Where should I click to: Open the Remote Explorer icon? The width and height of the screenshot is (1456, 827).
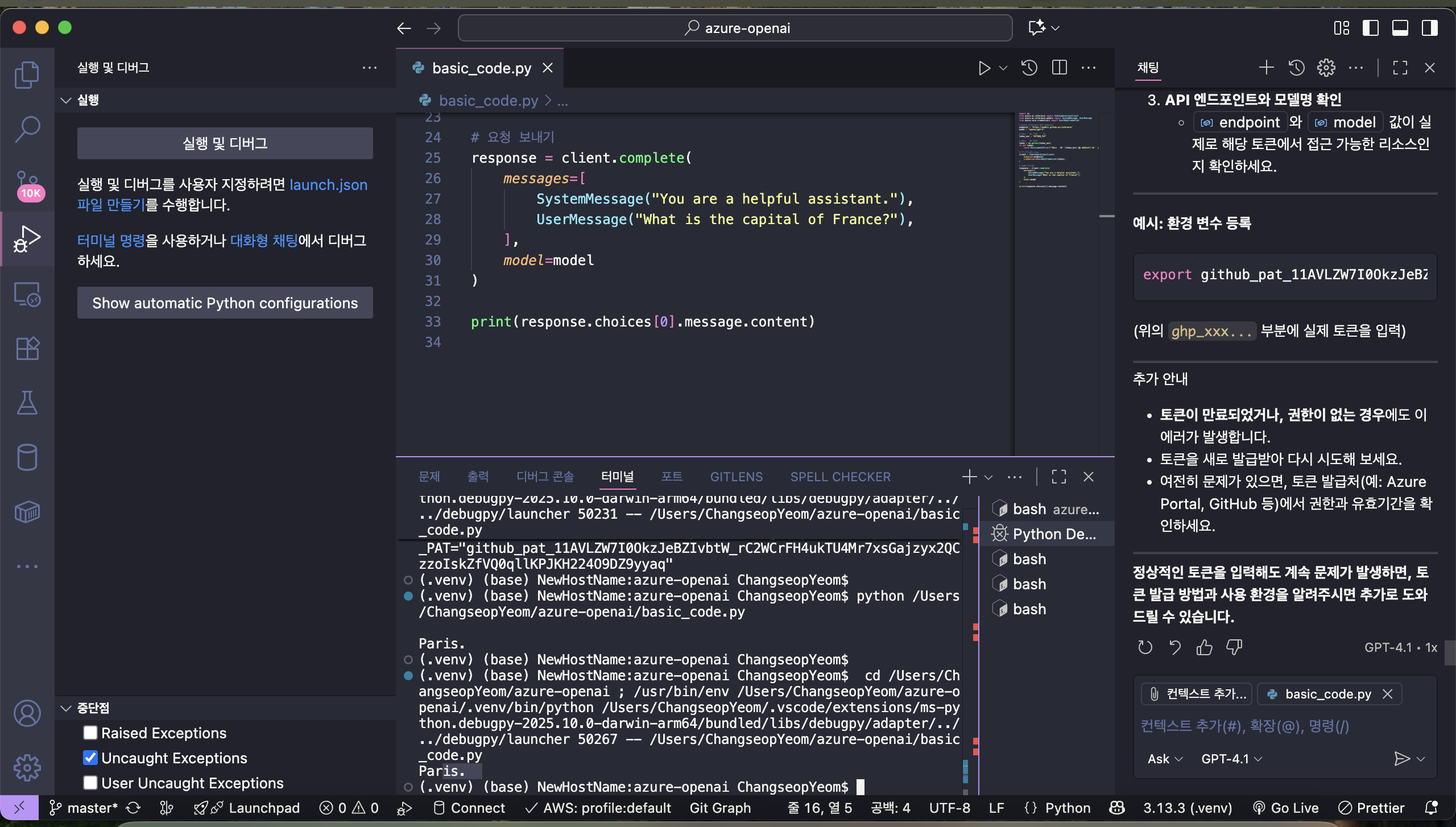pyautogui.click(x=27, y=294)
